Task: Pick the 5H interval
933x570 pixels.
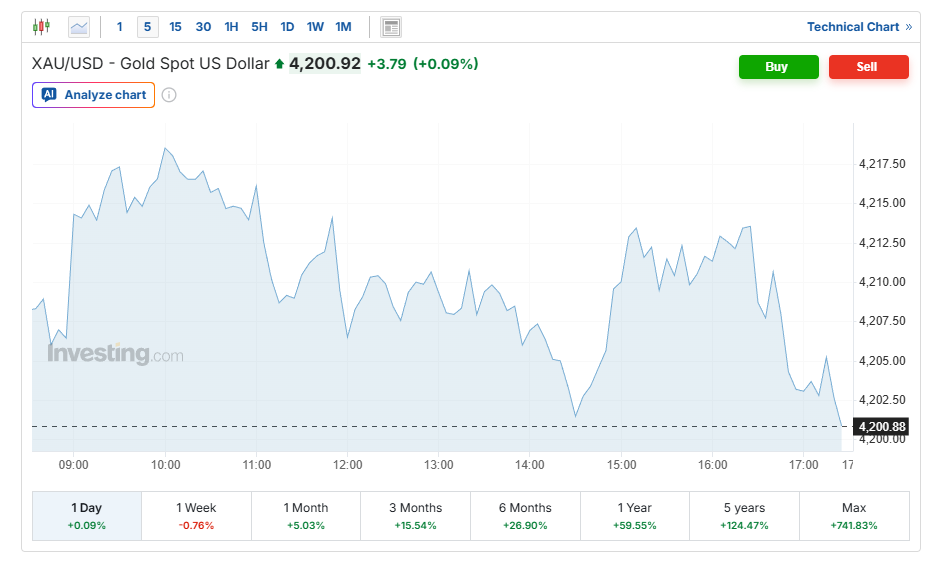Action: click(259, 27)
